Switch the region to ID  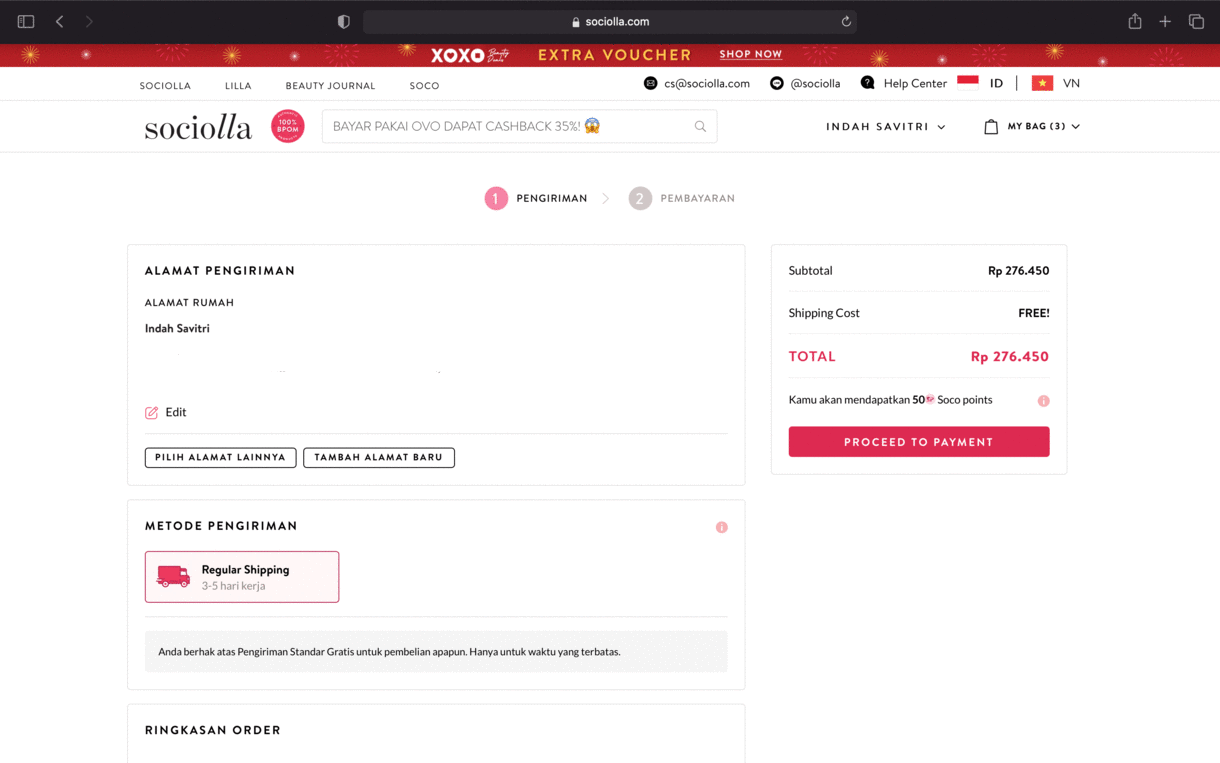pos(996,83)
